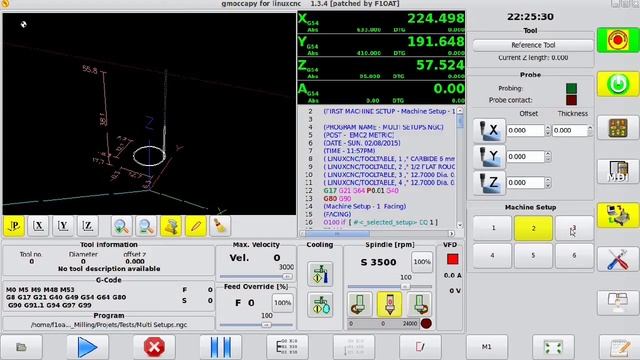Toggle single step execution button
Image resolution: width=640 pixels, height=360 pixels.
[x=287, y=347]
